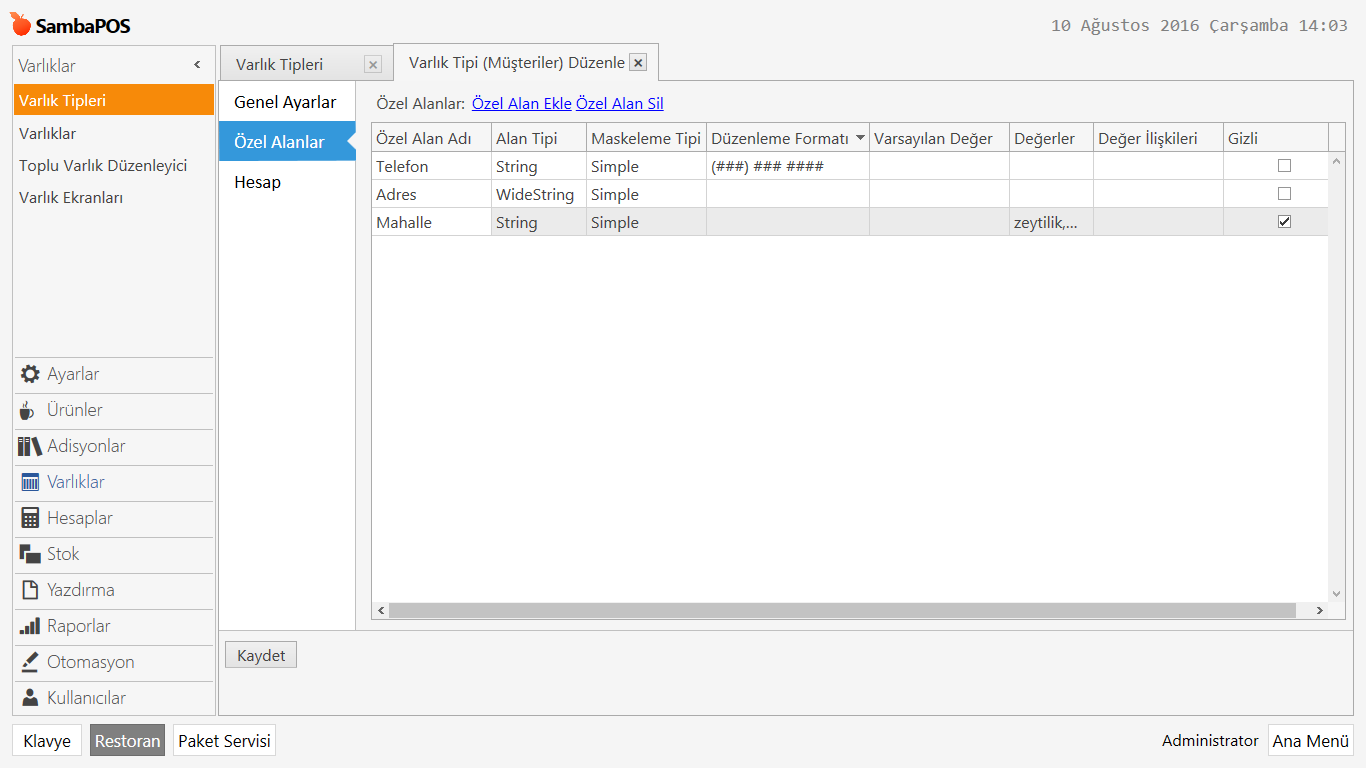Click the Raporlar bar chart icon
This screenshot has height=768, width=1366.
pos(30,626)
